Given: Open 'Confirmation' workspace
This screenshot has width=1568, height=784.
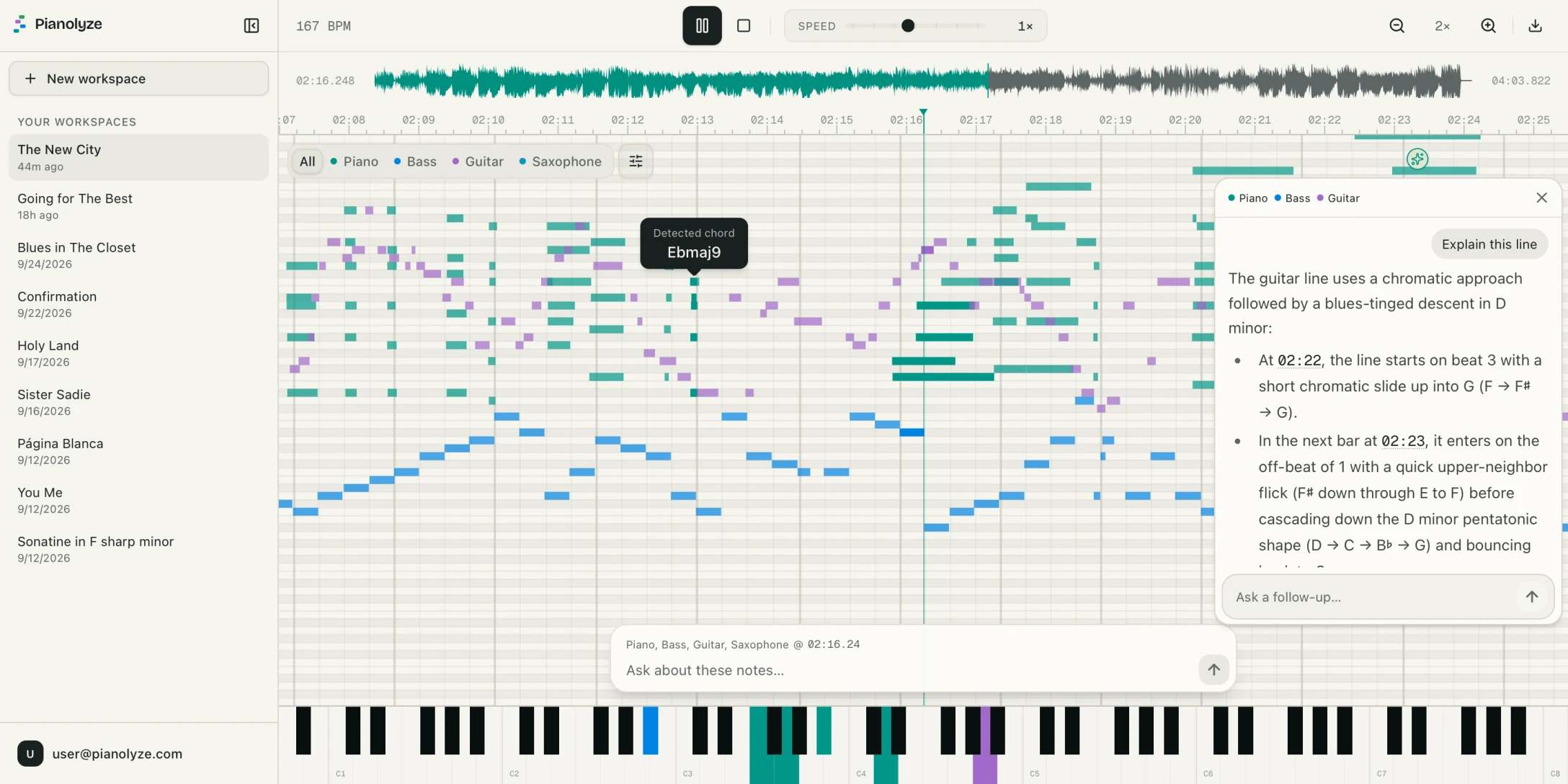Looking at the screenshot, I should click(138, 304).
